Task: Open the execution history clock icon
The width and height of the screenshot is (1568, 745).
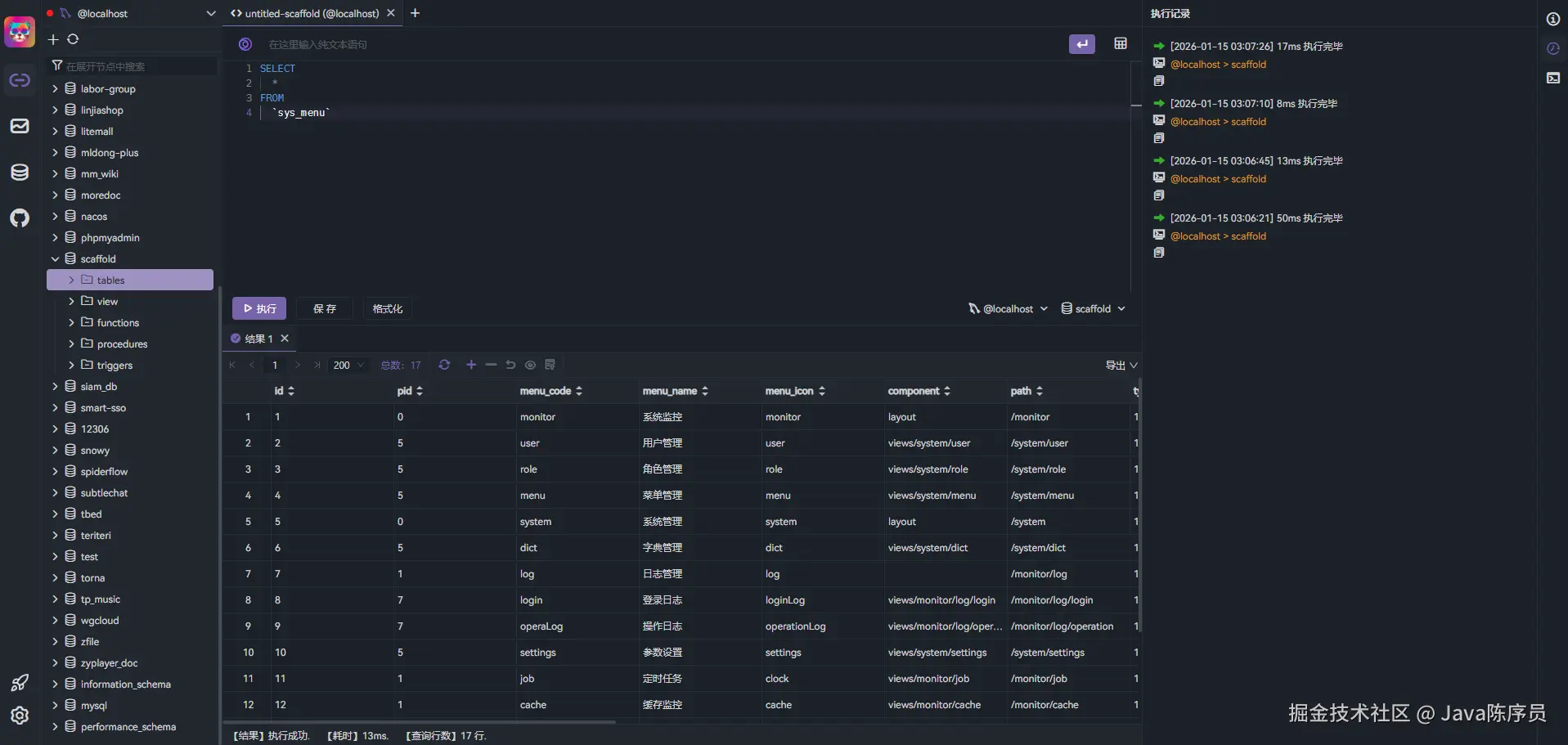Action: 1552,48
